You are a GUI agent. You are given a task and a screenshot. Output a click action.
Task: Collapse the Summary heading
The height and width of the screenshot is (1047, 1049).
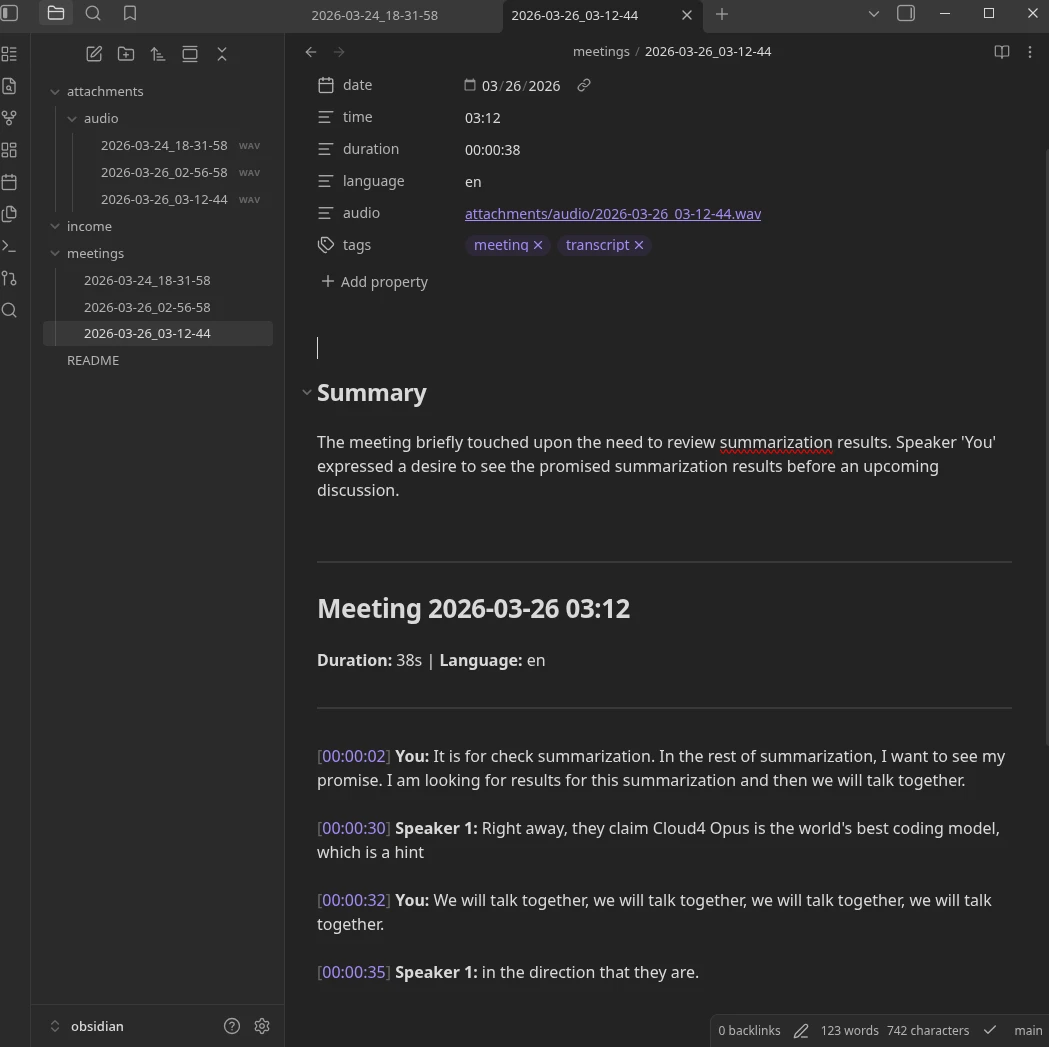pyautogui.click(x=306, y=392)
